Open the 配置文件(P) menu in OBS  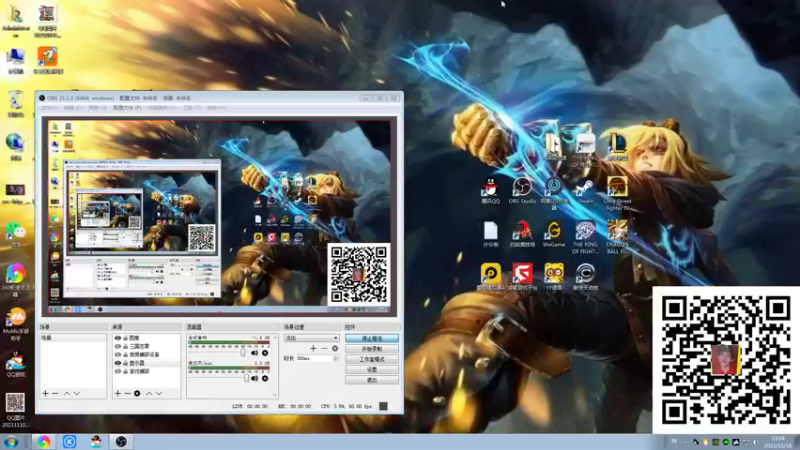127,108
